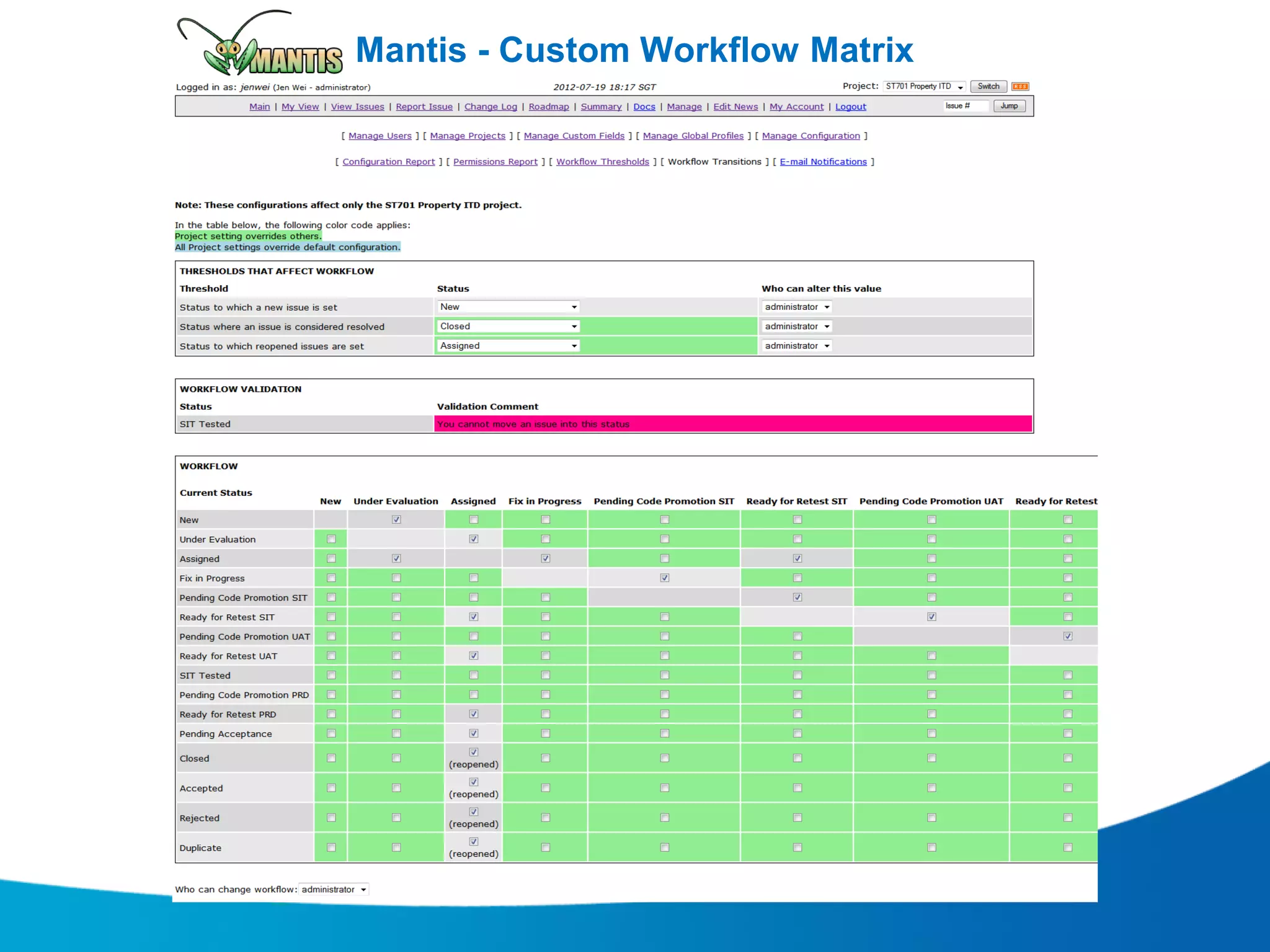Toggle Assigned in Ready for Retest PRD row

[474, 714]
